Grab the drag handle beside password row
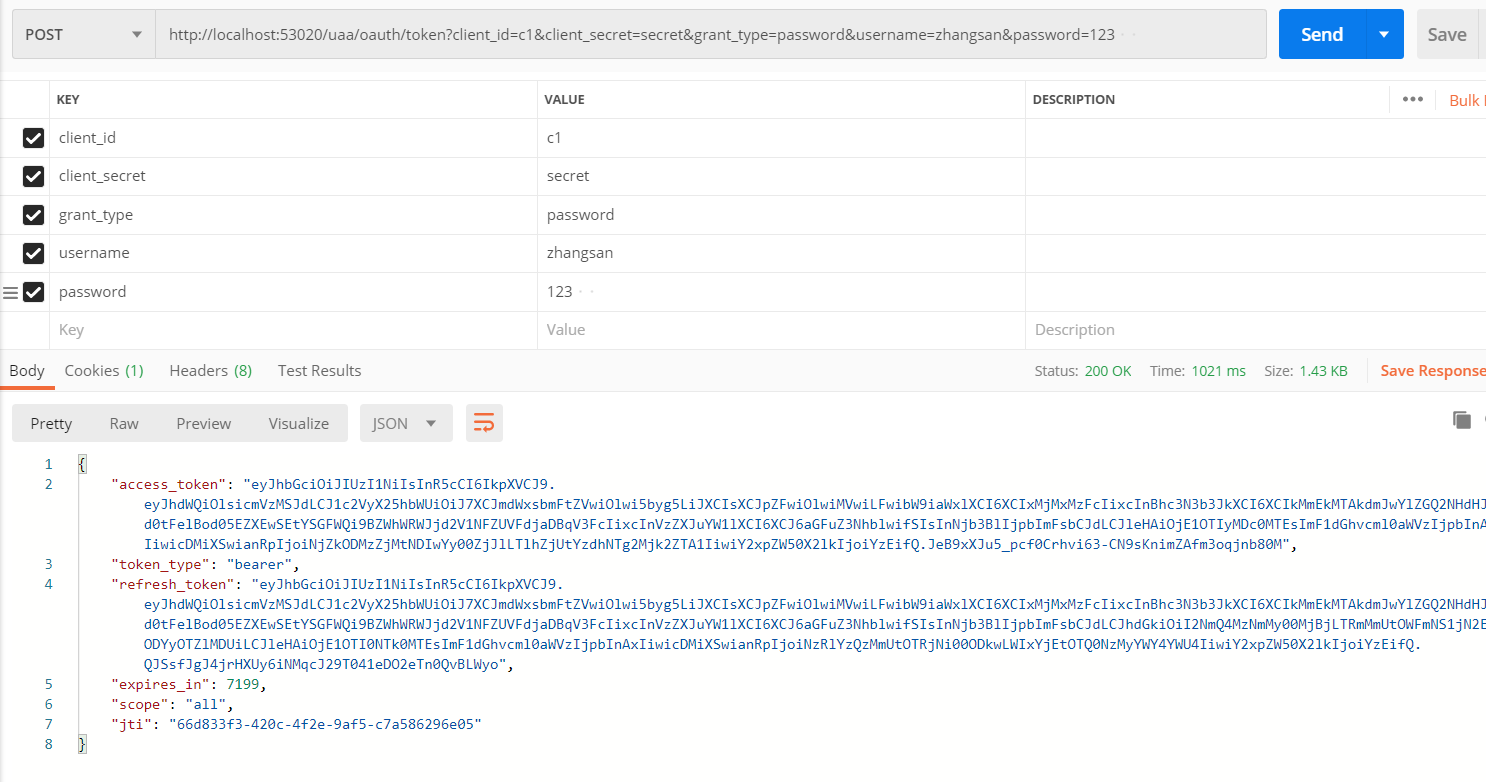 (x=11, y=292)
